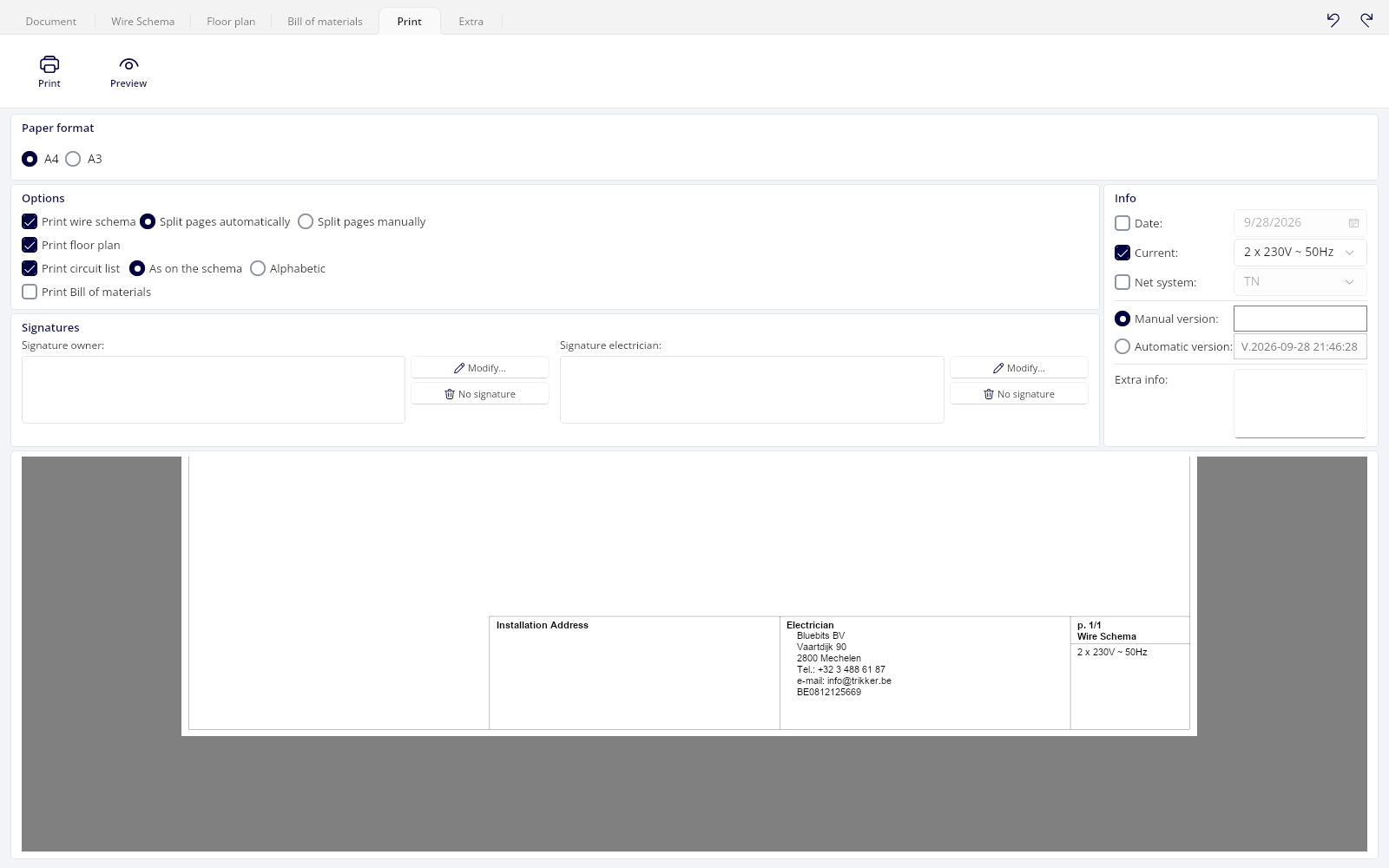Click the electrician signature box
The image size is (1389, 868).
tap(752, 390)
